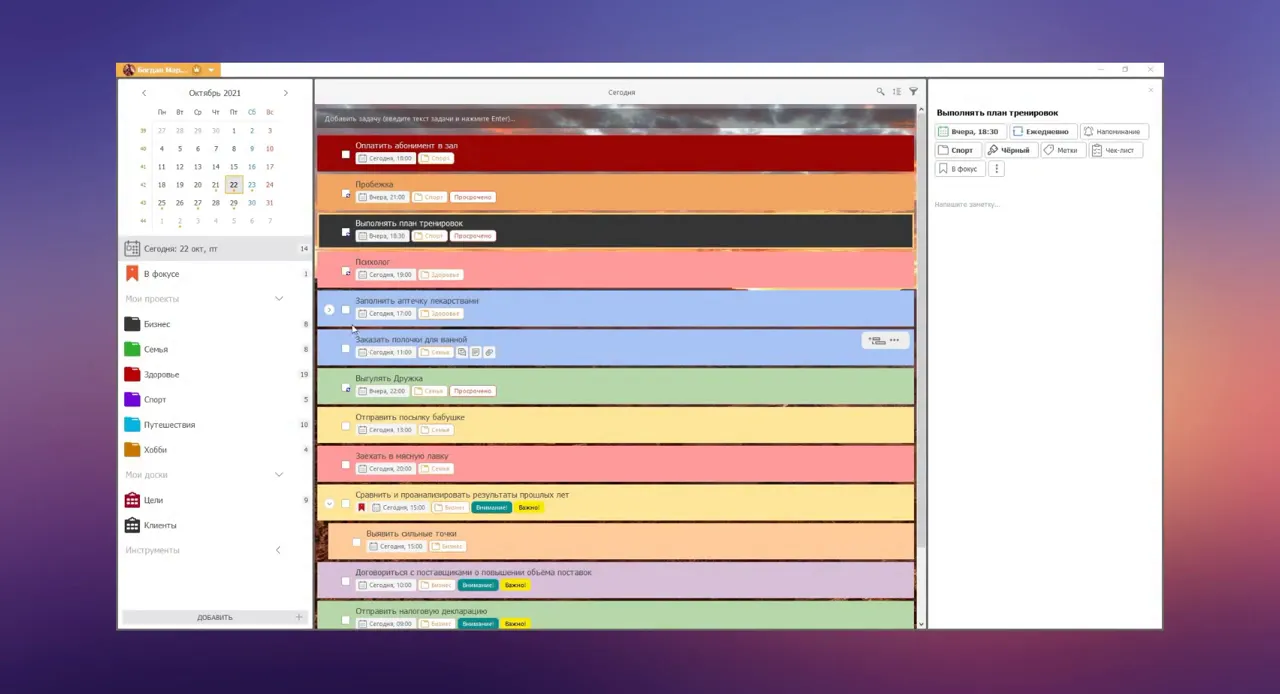Open the search magnifier in task list header
The image size is (1280, 694).
pos(880,92)
